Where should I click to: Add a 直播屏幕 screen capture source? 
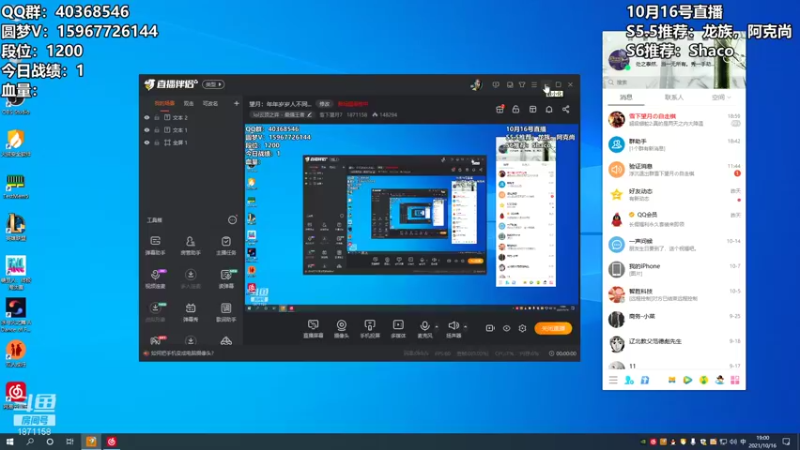[x=313, y=328]
